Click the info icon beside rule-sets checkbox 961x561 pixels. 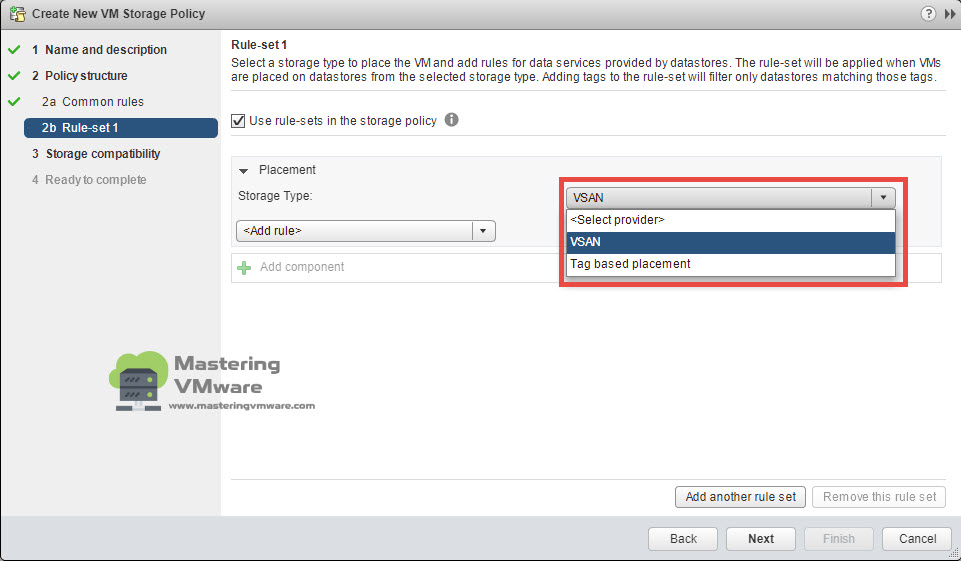[451, 120]
